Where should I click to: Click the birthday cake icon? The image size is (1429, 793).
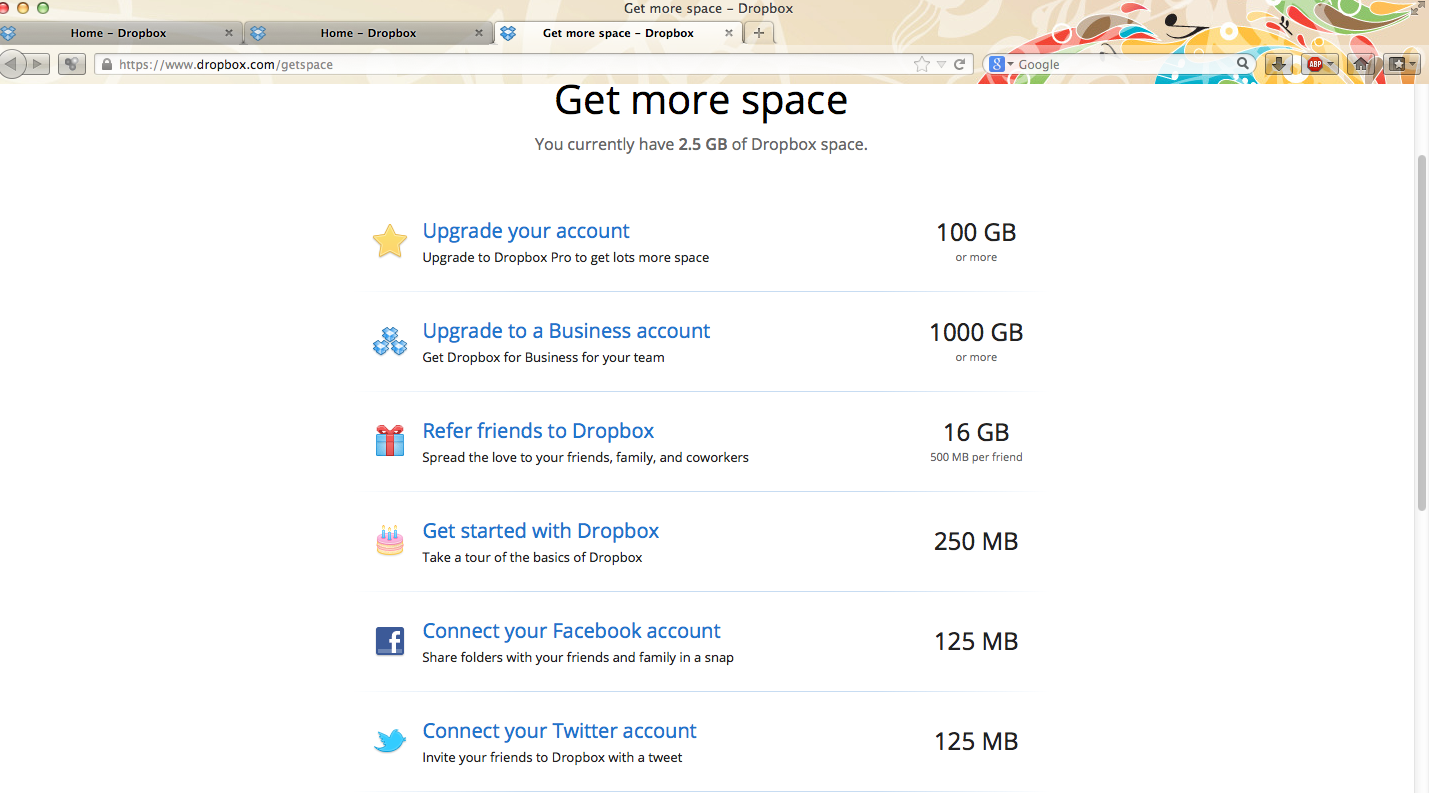tap(389, 541)
